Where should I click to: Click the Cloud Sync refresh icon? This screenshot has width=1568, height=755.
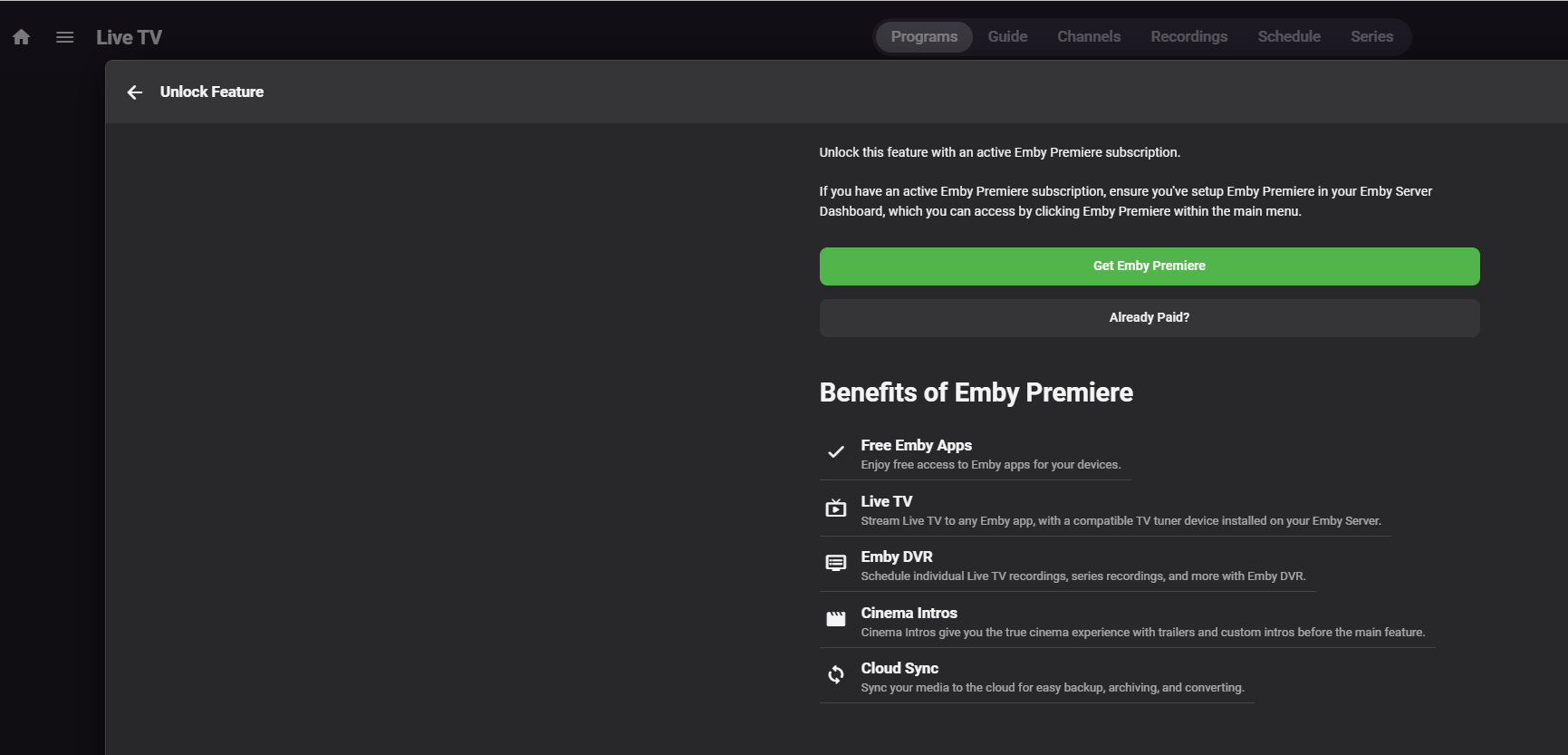point(836,674)
